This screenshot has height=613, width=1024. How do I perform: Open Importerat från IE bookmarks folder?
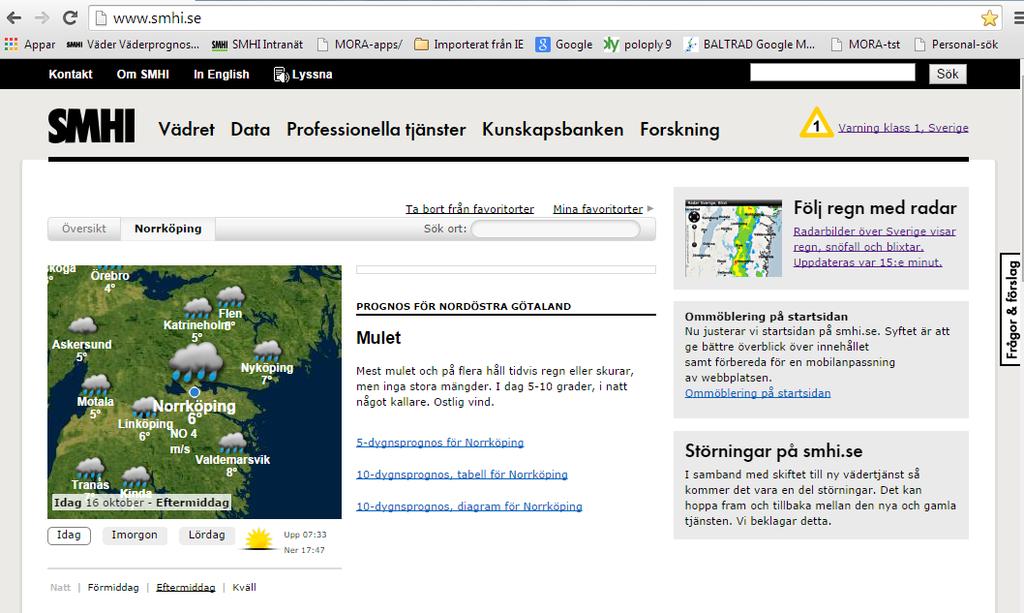[469, 44]
